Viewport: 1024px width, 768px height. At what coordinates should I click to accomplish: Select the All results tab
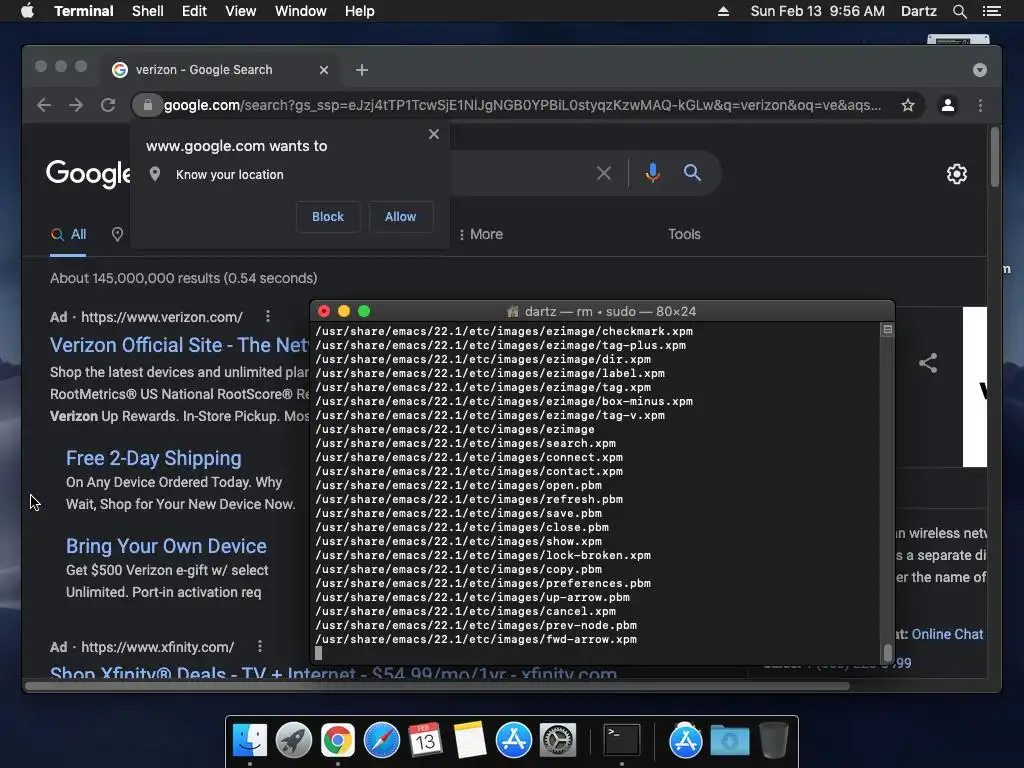point(69,234)
